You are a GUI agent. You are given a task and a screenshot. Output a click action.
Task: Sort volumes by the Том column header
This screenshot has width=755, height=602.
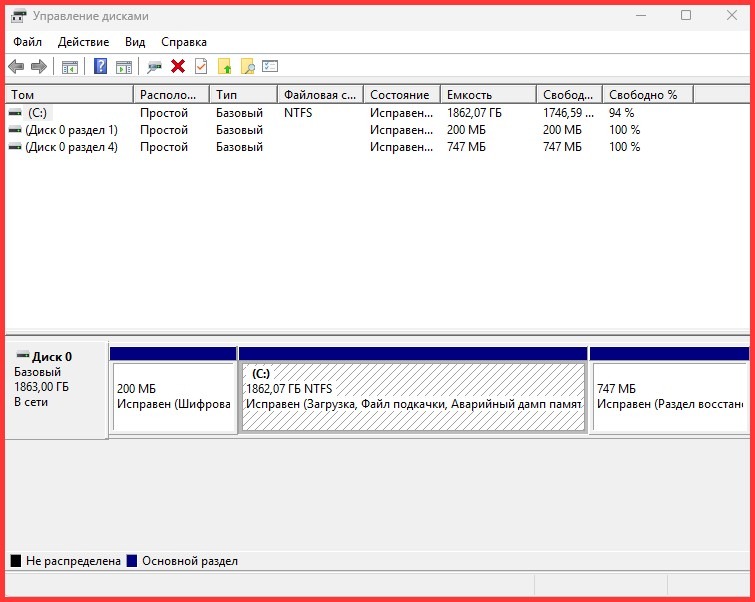tap(70, 94)
